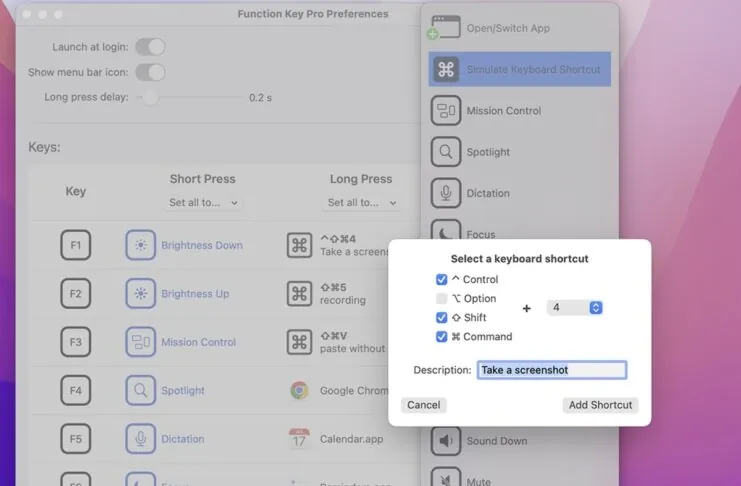Click the Brightness Down link for F1

pos(202,245)
